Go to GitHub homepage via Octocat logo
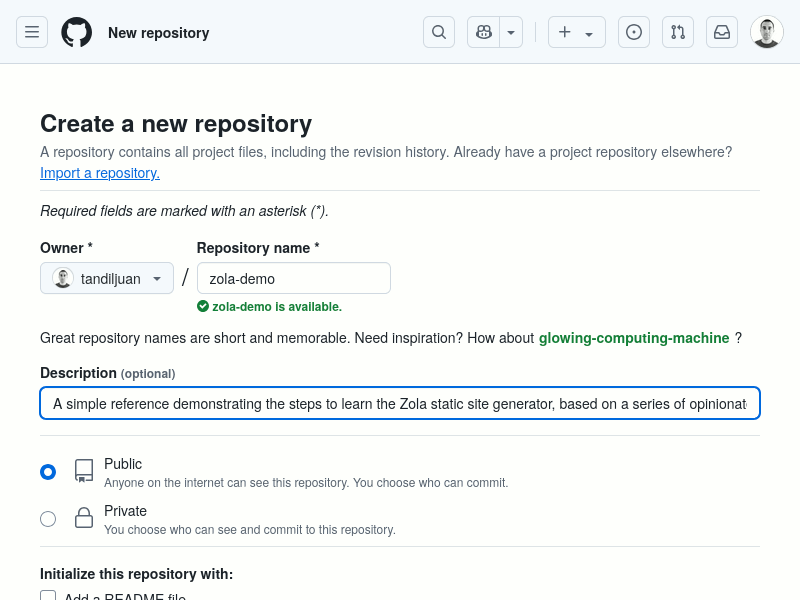 [77, 32]
